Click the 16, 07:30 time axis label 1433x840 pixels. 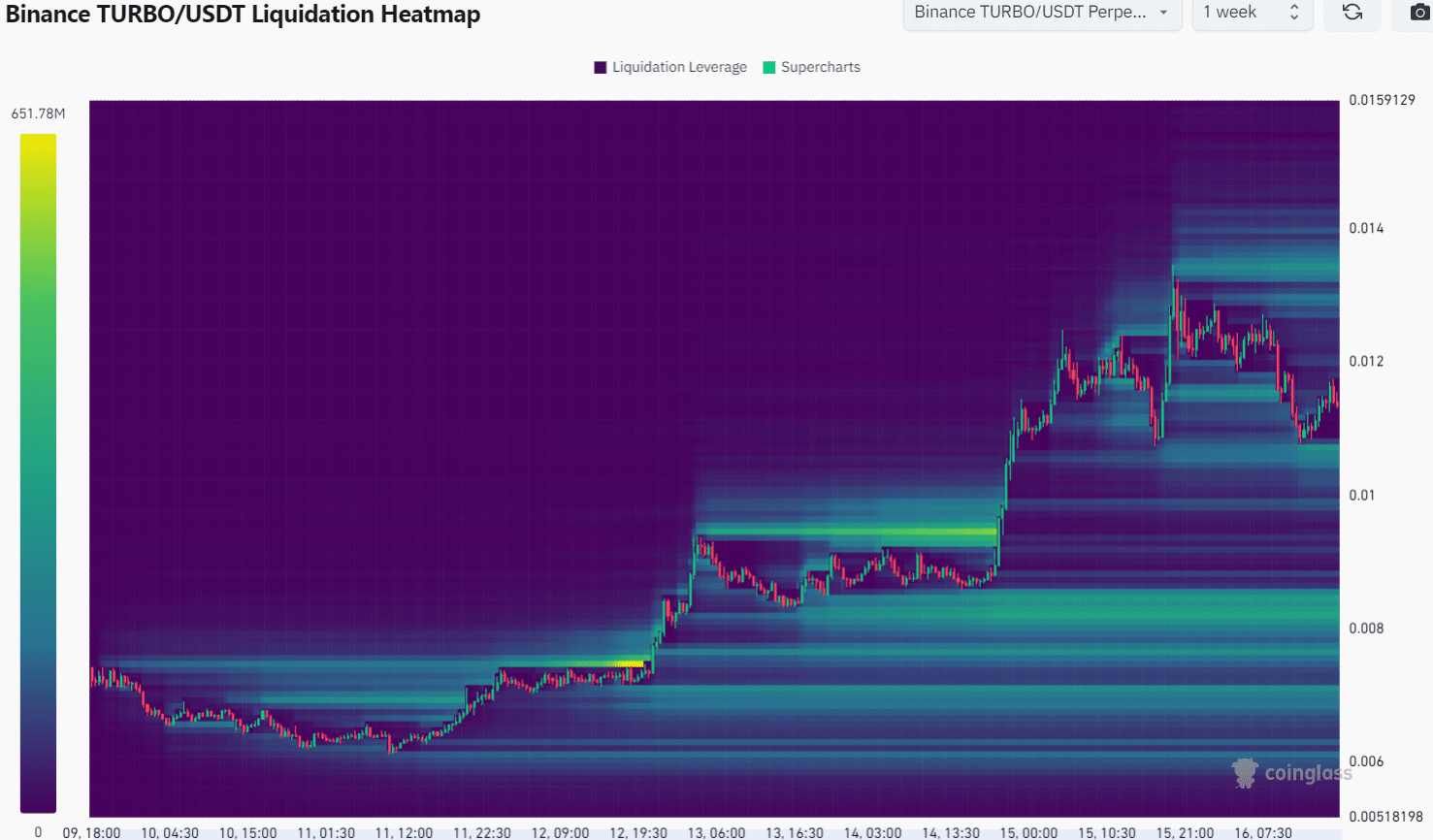pyautogui.click(x=1263, y=832)
